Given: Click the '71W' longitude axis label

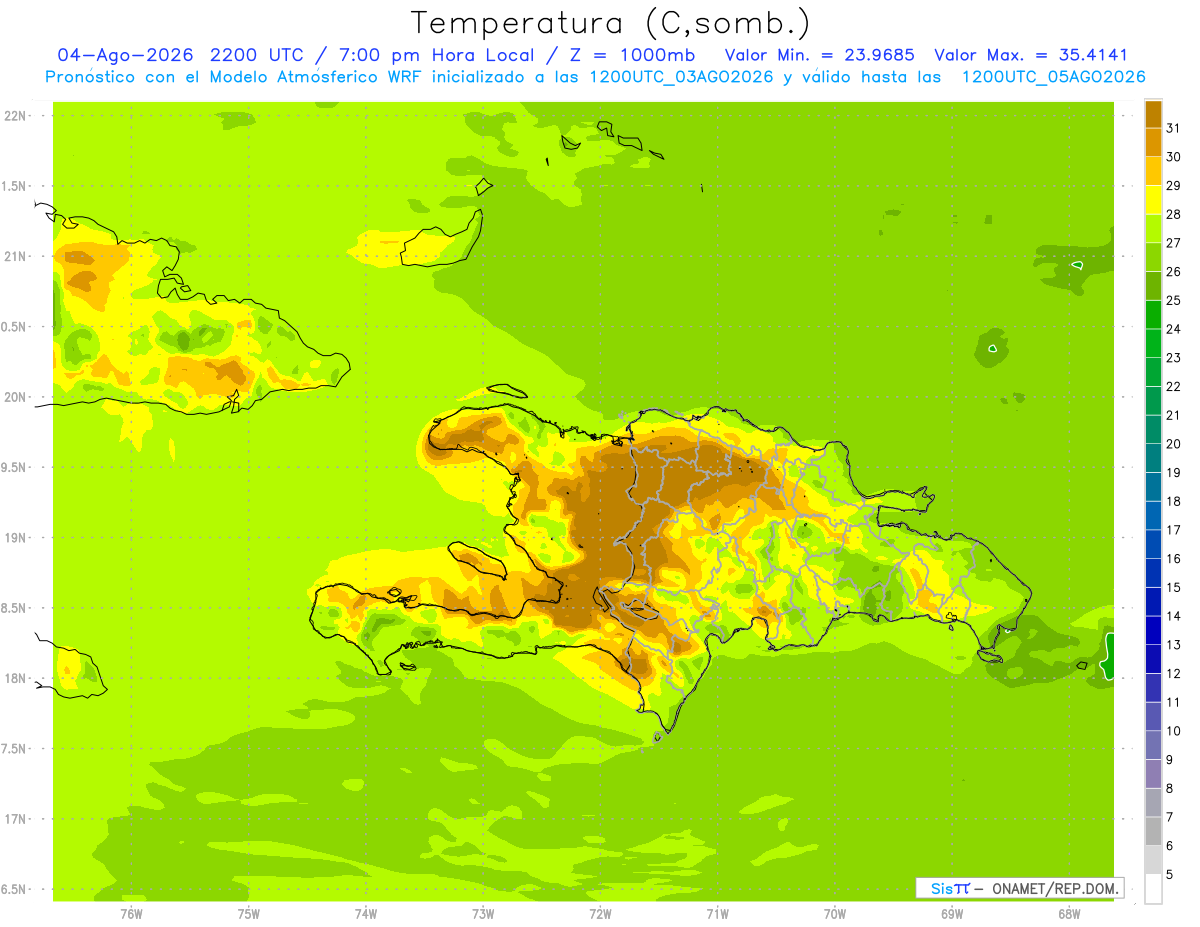Looking at the screenshot, I should coord(717,914).
